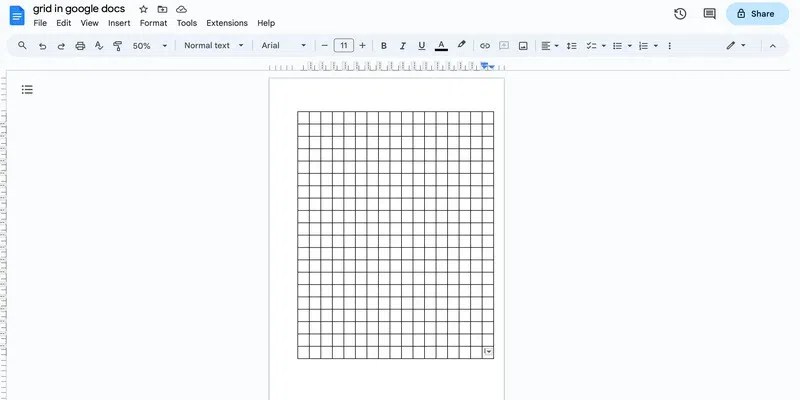Insert a checklist
Viewport: 800px width, 400px height.
tap(591, 46)
